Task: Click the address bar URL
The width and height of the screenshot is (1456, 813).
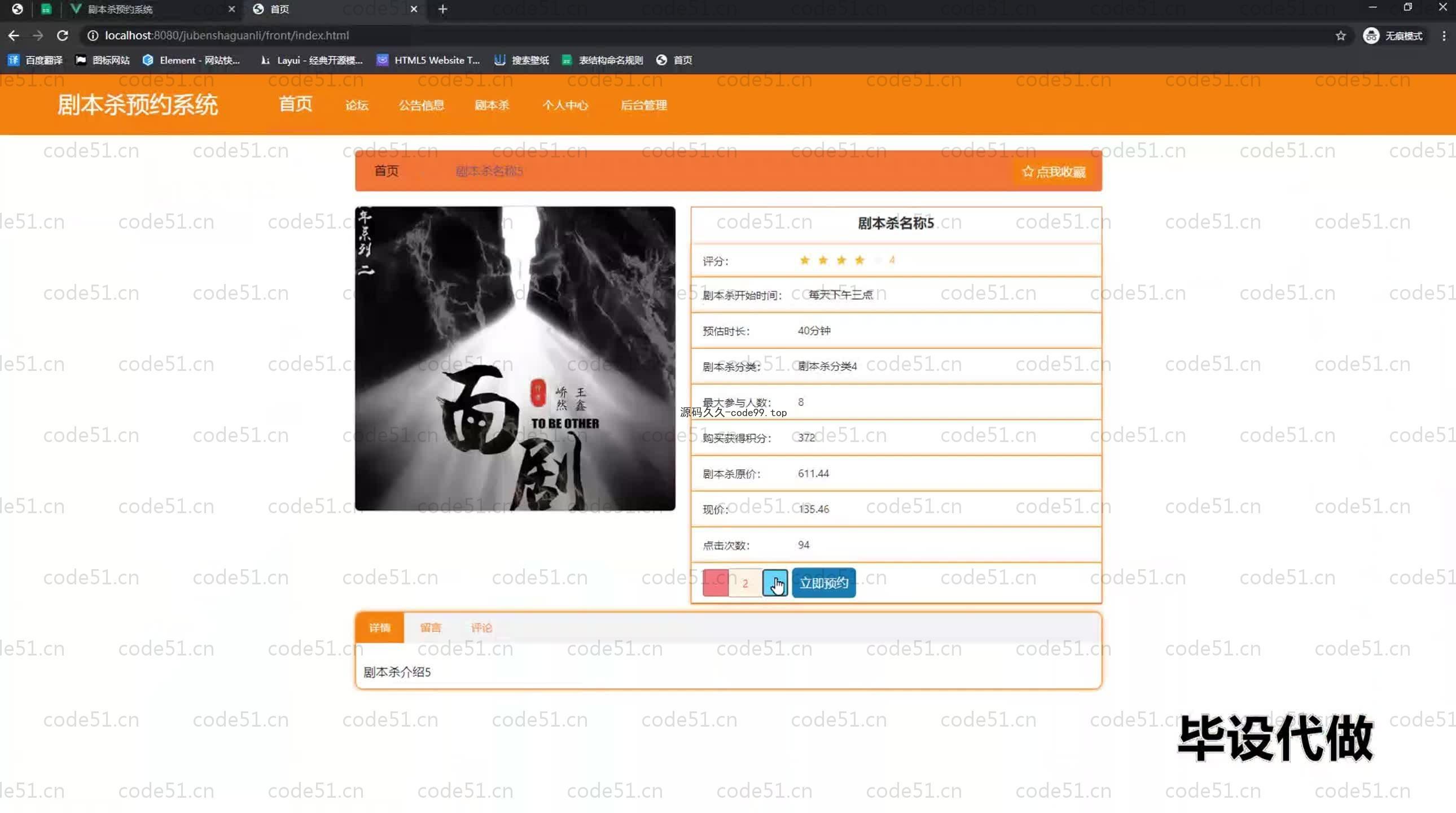Action: pos(227,36)
